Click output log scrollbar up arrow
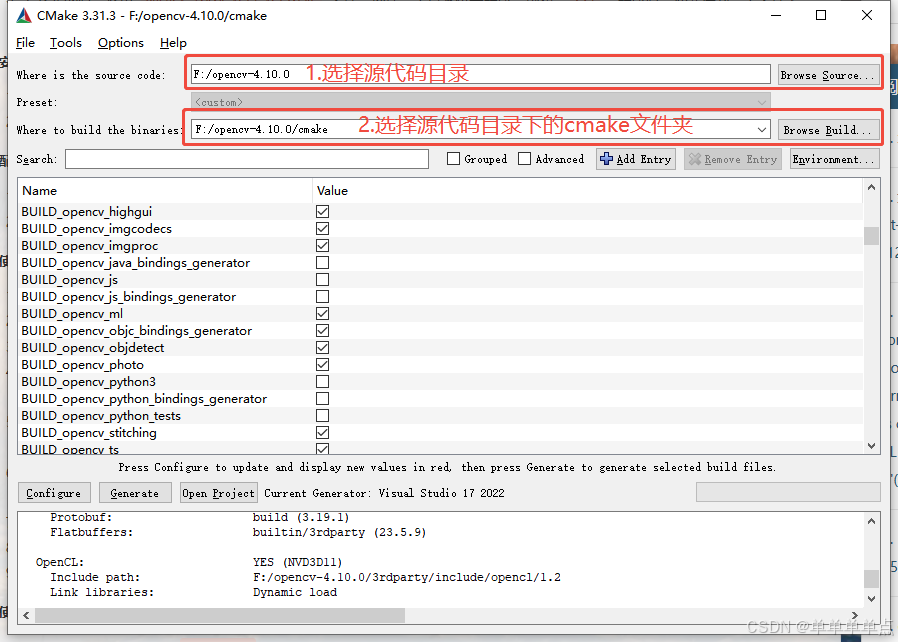898x642 pixels. 871,521
